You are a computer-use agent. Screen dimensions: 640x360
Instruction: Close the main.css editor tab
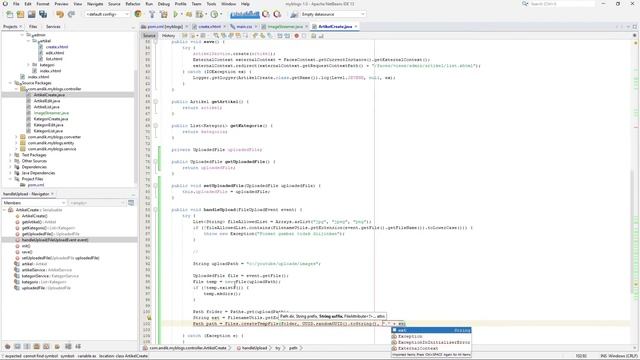[256, 27]
